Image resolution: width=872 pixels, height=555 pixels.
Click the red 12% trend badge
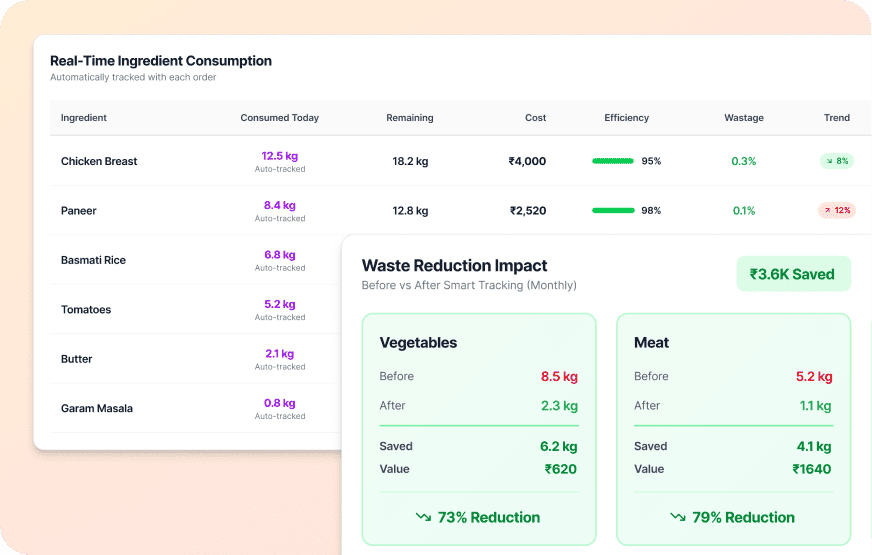click(836, 210)
